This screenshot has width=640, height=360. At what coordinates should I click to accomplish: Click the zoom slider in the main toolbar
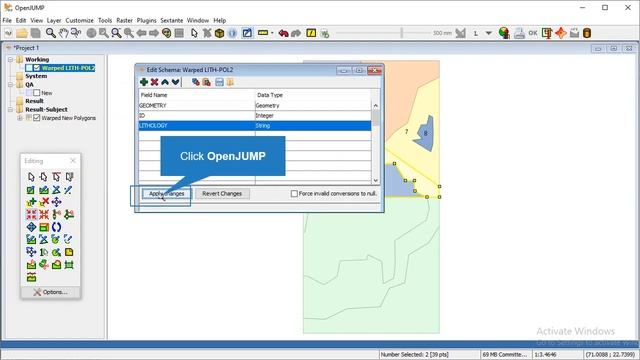402,33
